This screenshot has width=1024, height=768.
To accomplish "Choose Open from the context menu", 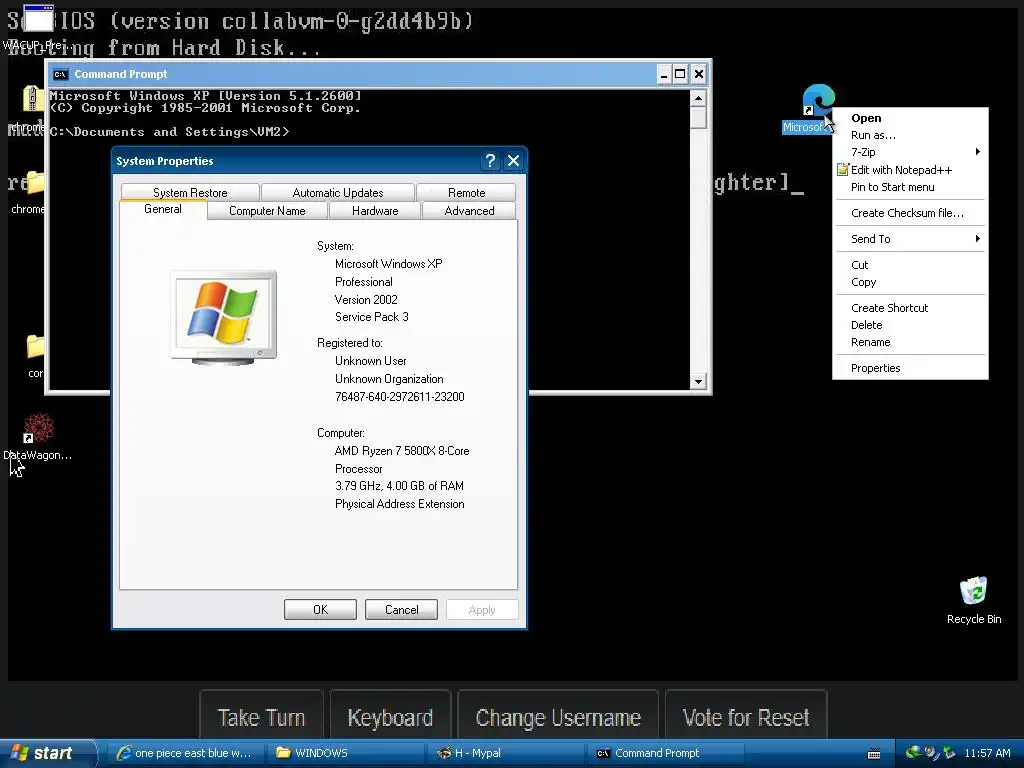I will coord(910,118).
